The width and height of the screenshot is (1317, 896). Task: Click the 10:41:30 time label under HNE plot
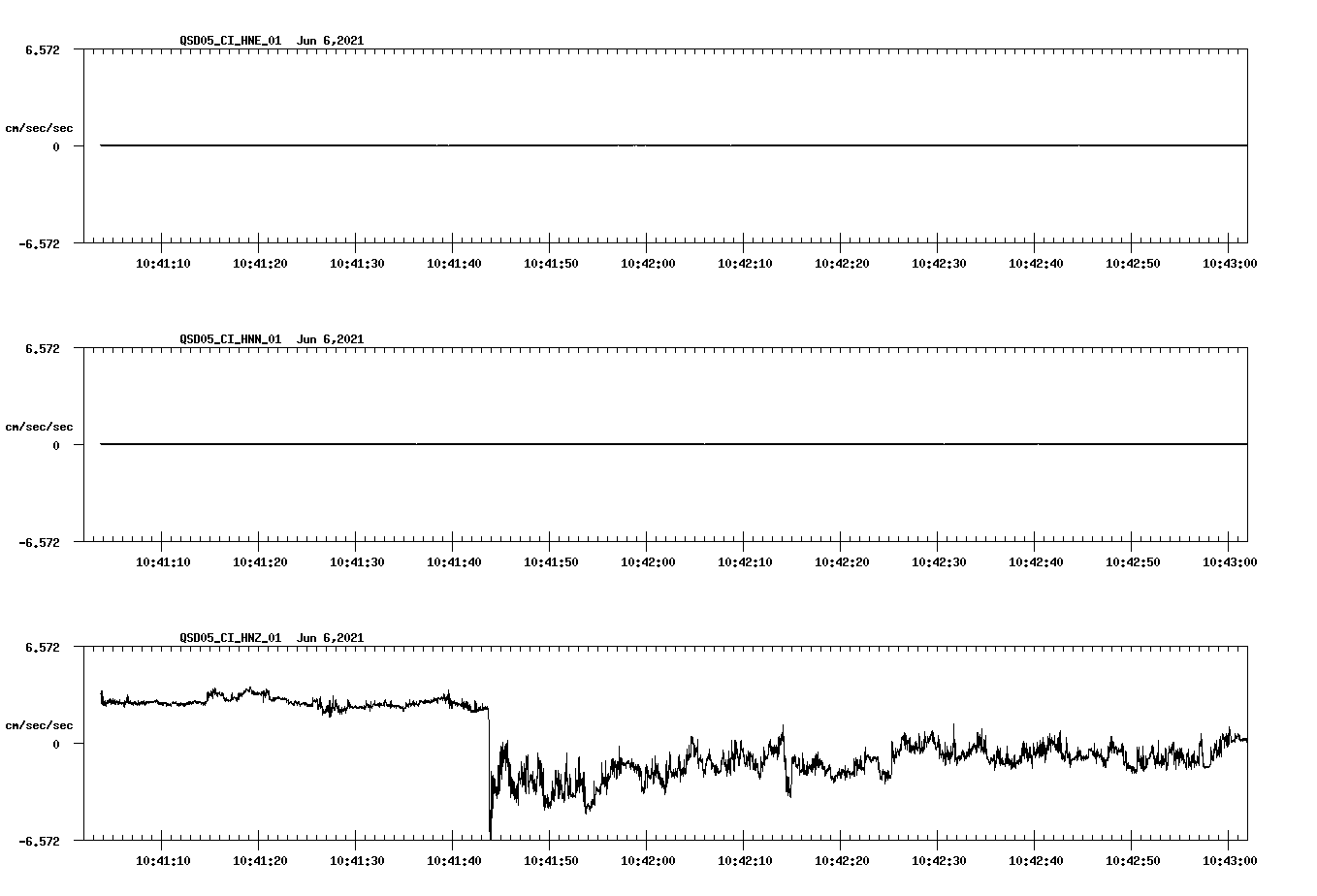(357, 264)
